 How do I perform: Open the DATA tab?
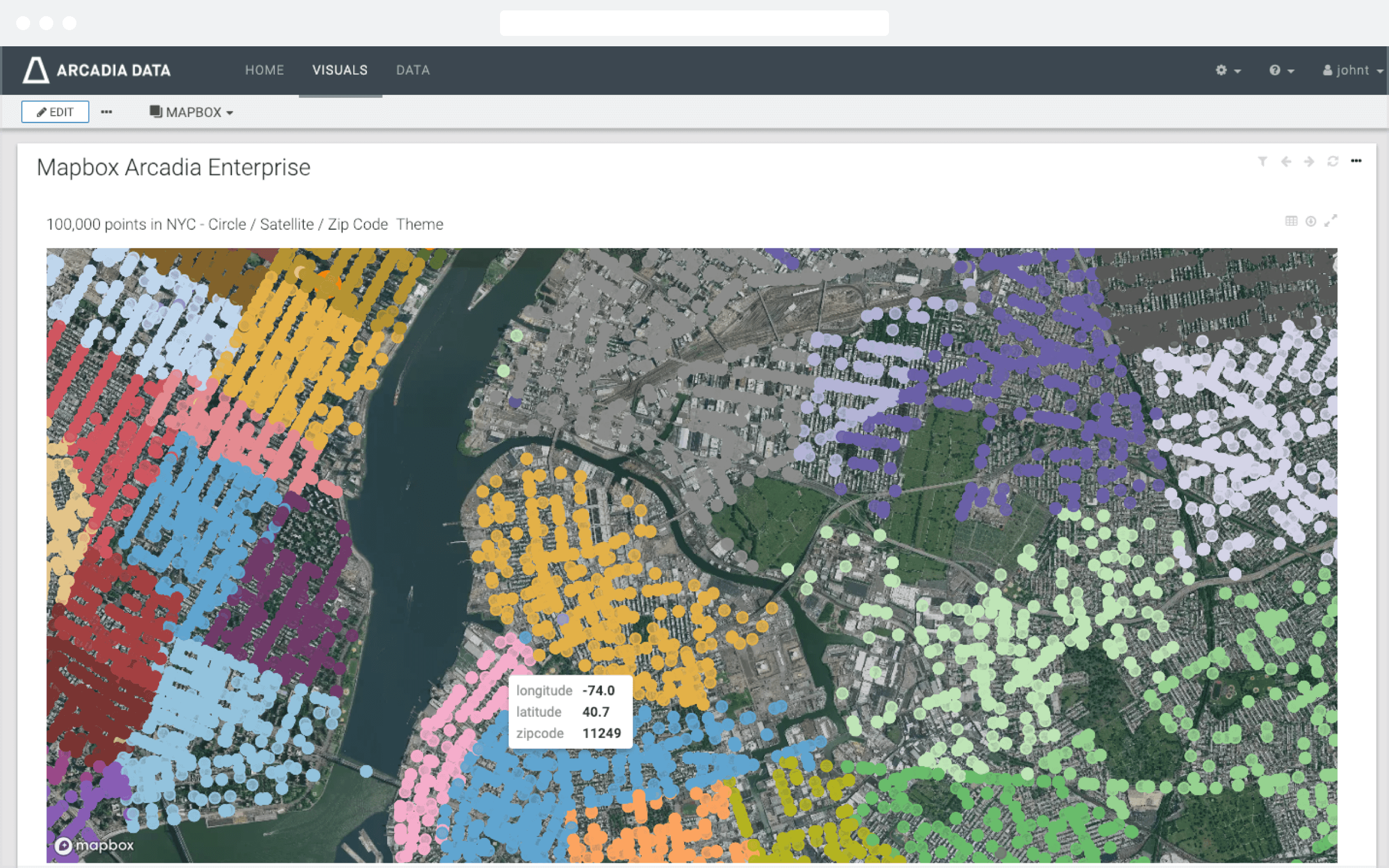(x=413, y=70)
